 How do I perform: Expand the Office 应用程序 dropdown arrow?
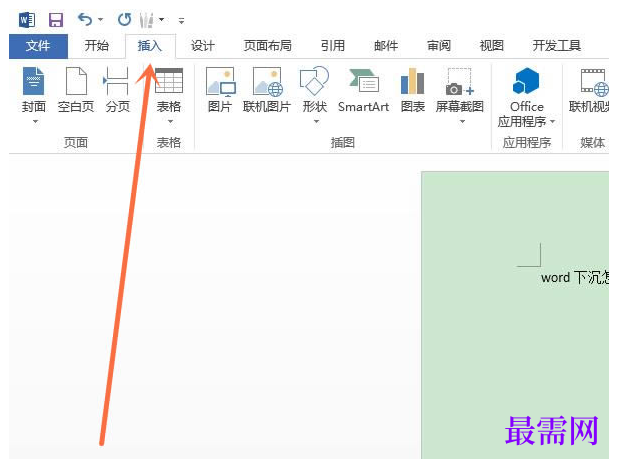point(552,122)
